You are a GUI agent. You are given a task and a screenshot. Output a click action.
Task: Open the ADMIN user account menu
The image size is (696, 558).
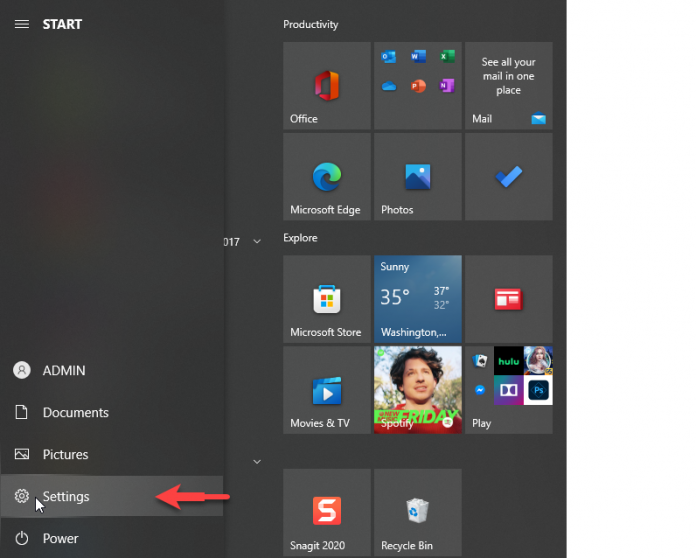click(63, 370)
